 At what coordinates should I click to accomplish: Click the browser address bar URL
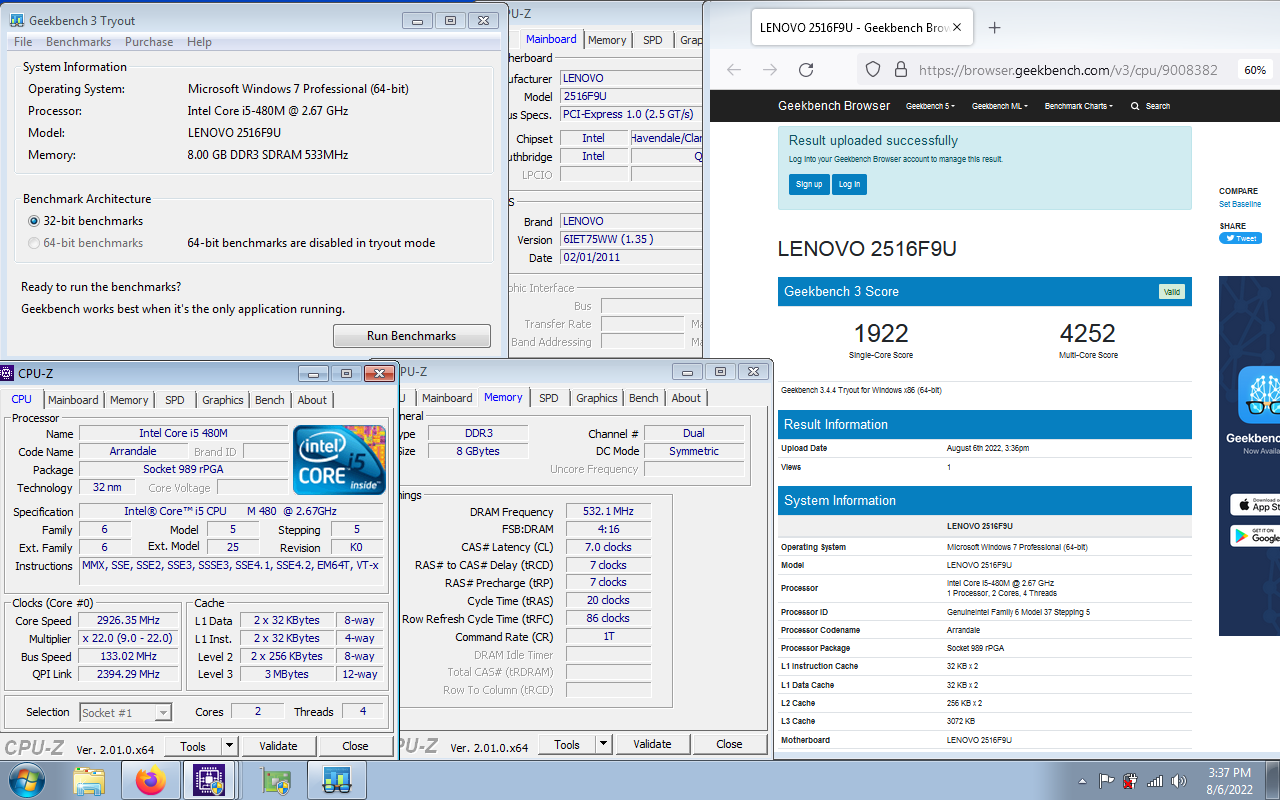(1068, 70)
